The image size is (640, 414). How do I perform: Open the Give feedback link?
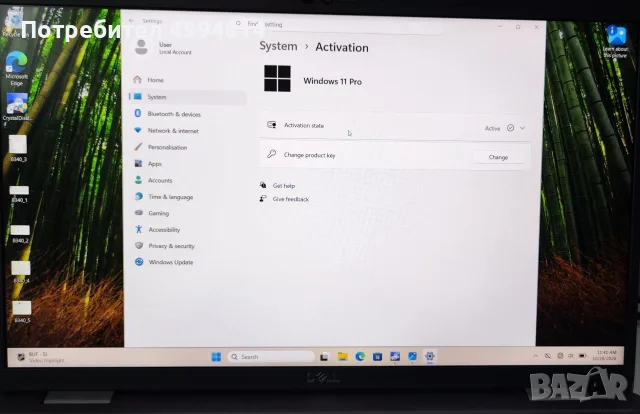[x=291, y=199]
